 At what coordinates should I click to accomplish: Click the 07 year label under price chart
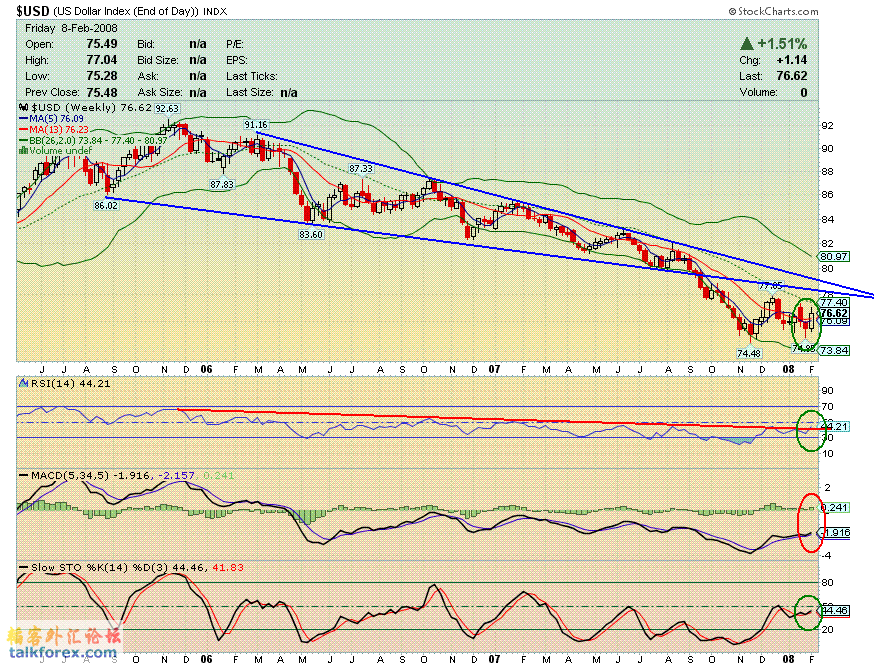click(x=494, y=369)
